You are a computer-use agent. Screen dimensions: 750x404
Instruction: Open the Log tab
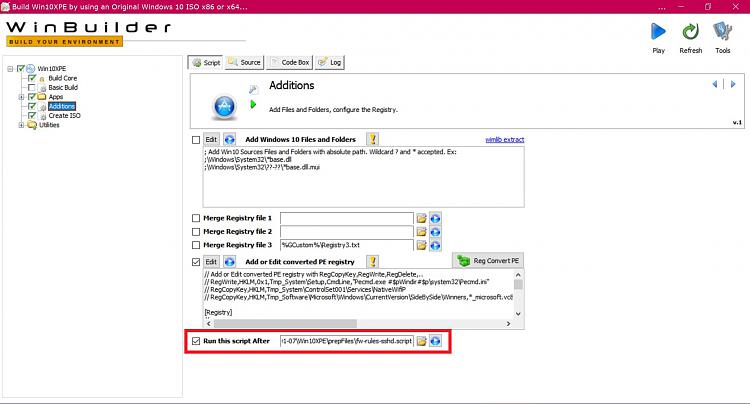[x=330, y=63]
